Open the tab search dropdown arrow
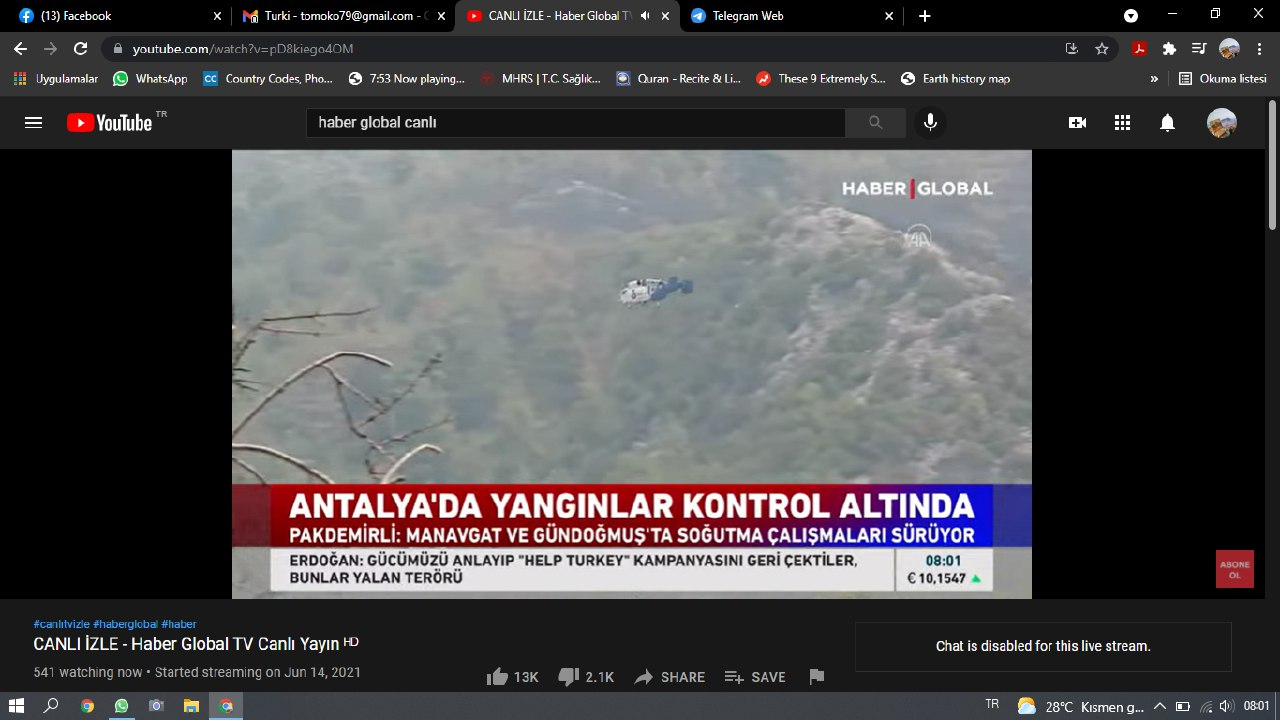This screenshot has width=1280, height=720. coord(1131,16)
